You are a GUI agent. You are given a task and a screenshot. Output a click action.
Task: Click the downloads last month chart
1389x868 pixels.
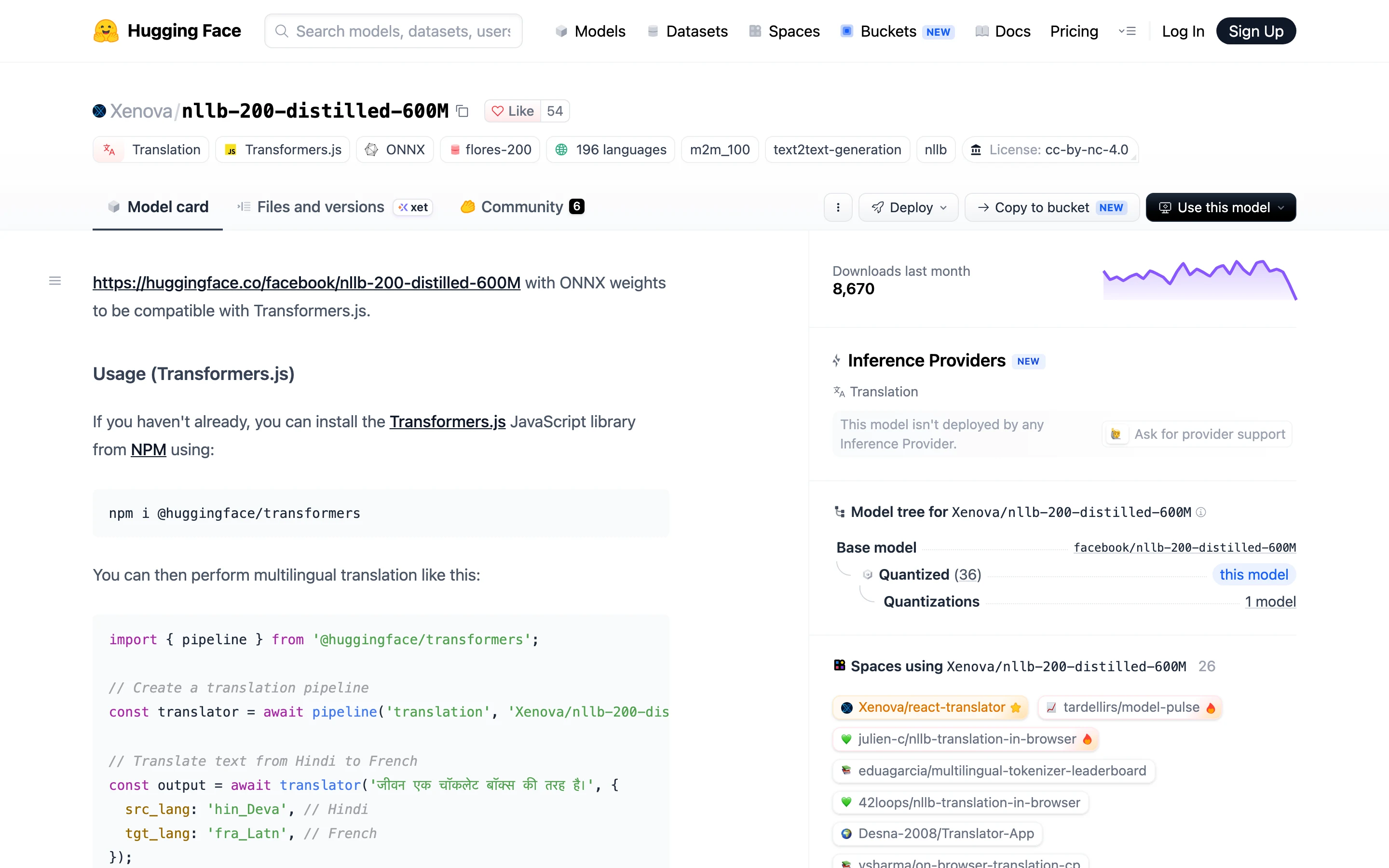1199,280
